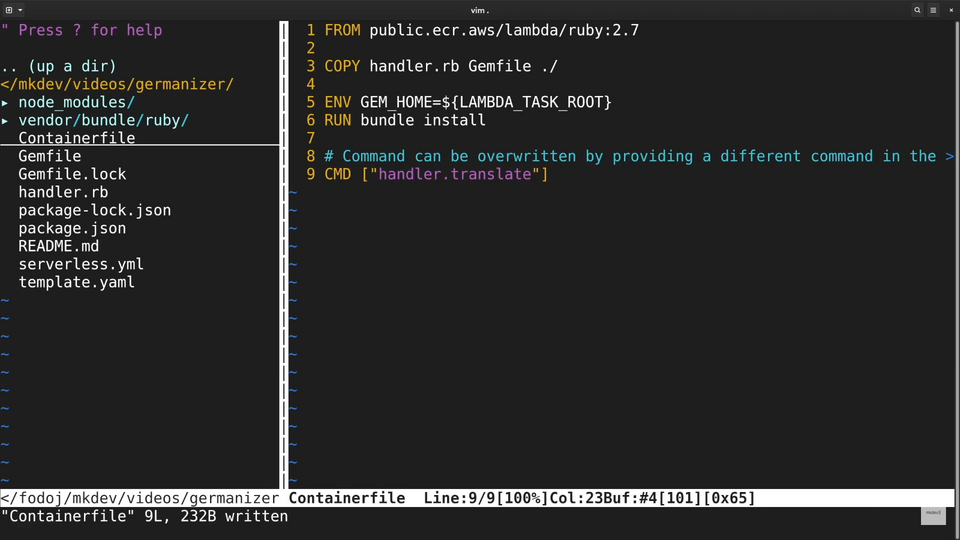Image resolution: width=960 pixels, height=540 pixels.
Task: Click the germanizer/ root path line
Action: 117,84
